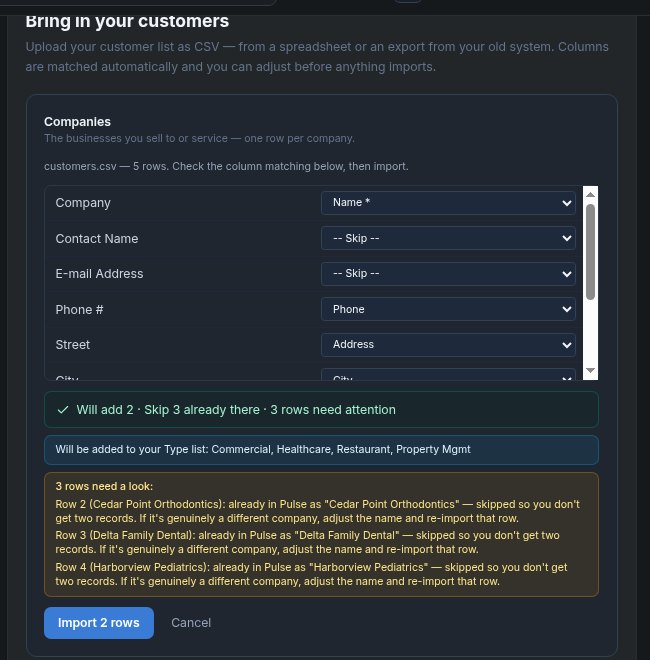Viewport: 650px width, 660px height.
Task: Click the 'Company' column label
Action: 83,203
